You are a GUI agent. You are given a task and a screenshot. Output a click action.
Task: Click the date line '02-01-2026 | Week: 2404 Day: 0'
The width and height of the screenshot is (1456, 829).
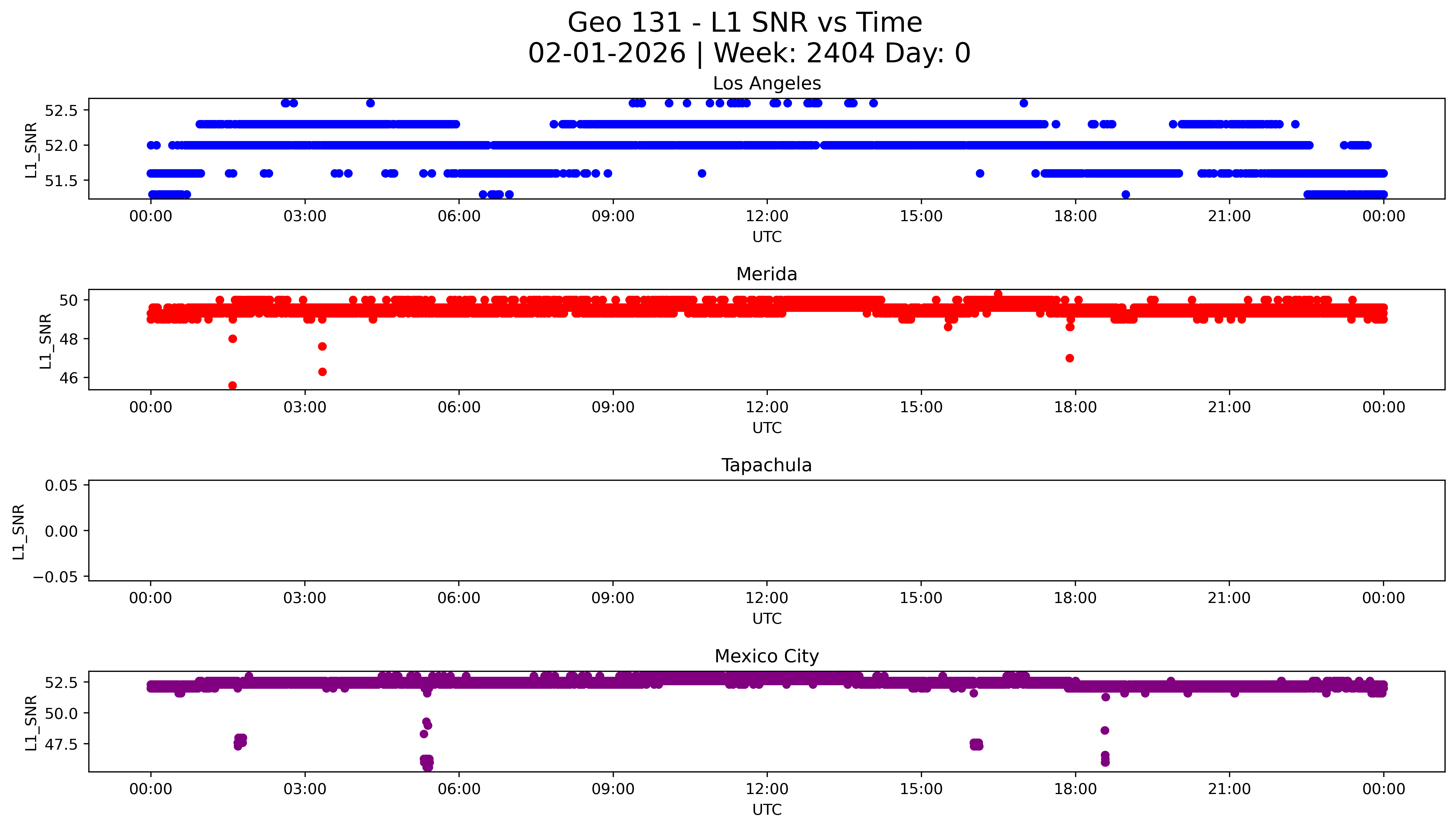click(x=749, y=54)
